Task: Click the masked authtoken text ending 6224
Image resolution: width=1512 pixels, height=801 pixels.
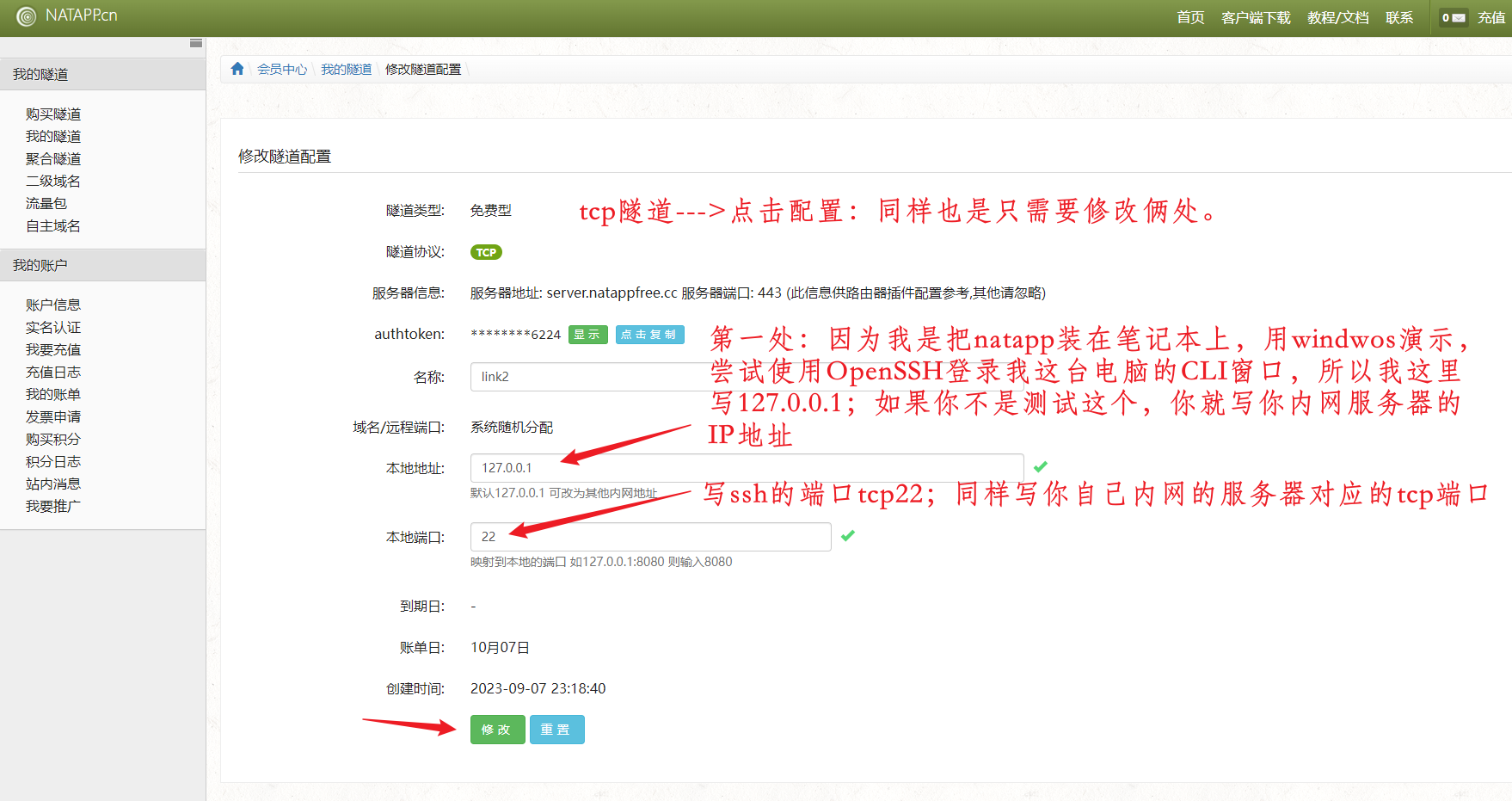Action: click(515, 335)
